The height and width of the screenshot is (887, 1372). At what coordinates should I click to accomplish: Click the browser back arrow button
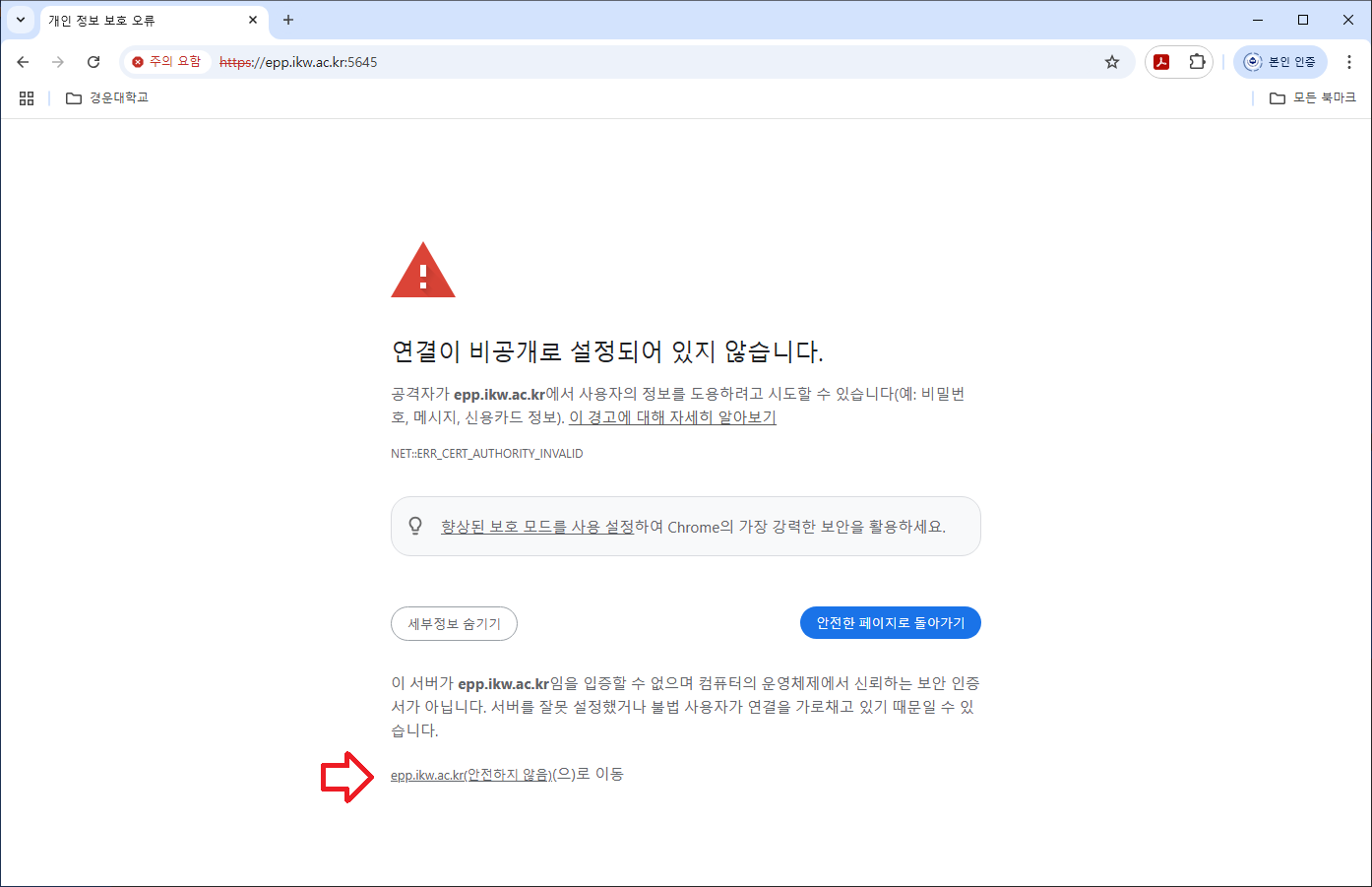click(24, 62)
